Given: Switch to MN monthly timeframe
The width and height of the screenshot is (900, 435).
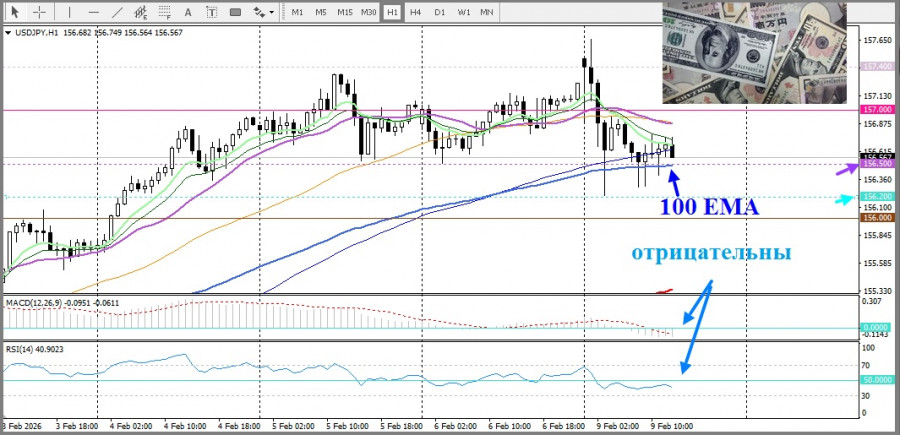Looking at the screenshot, I should (x=487, y=12).
